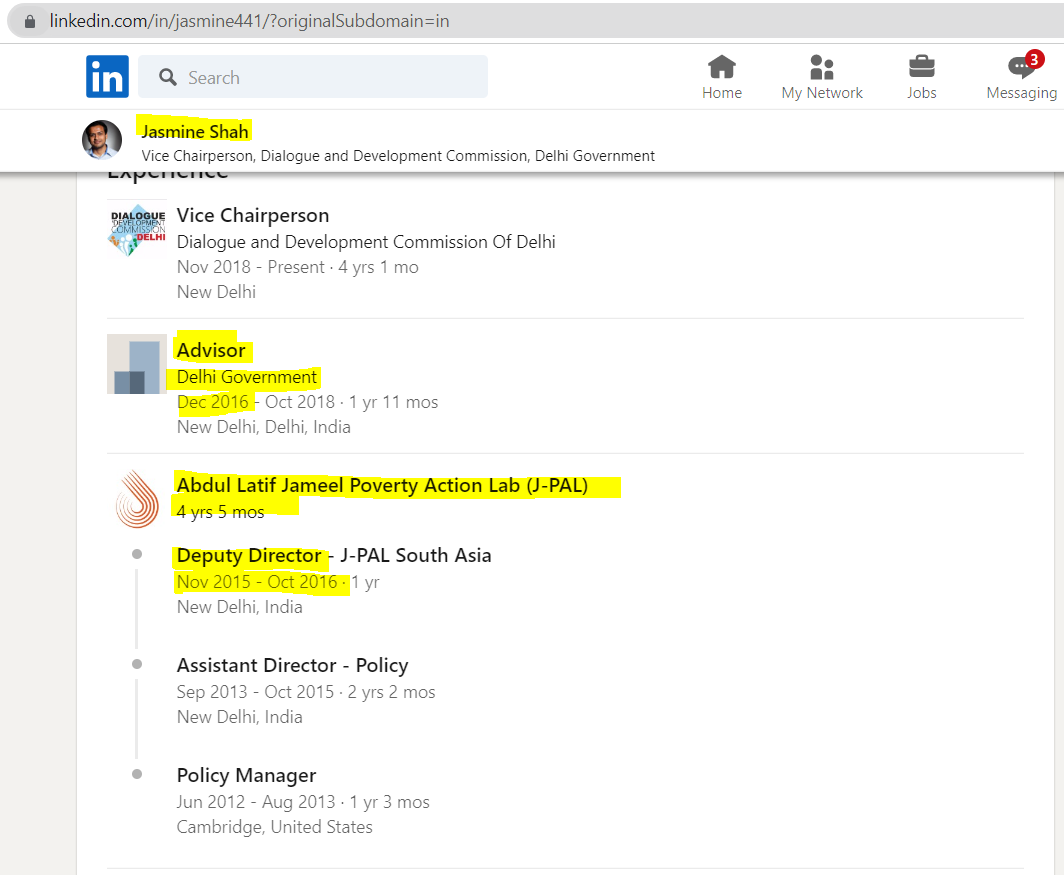This screenshot has height=875, width=1064.
Task: Click Jasmine Shah's profile photo
Action: [102, 140]
